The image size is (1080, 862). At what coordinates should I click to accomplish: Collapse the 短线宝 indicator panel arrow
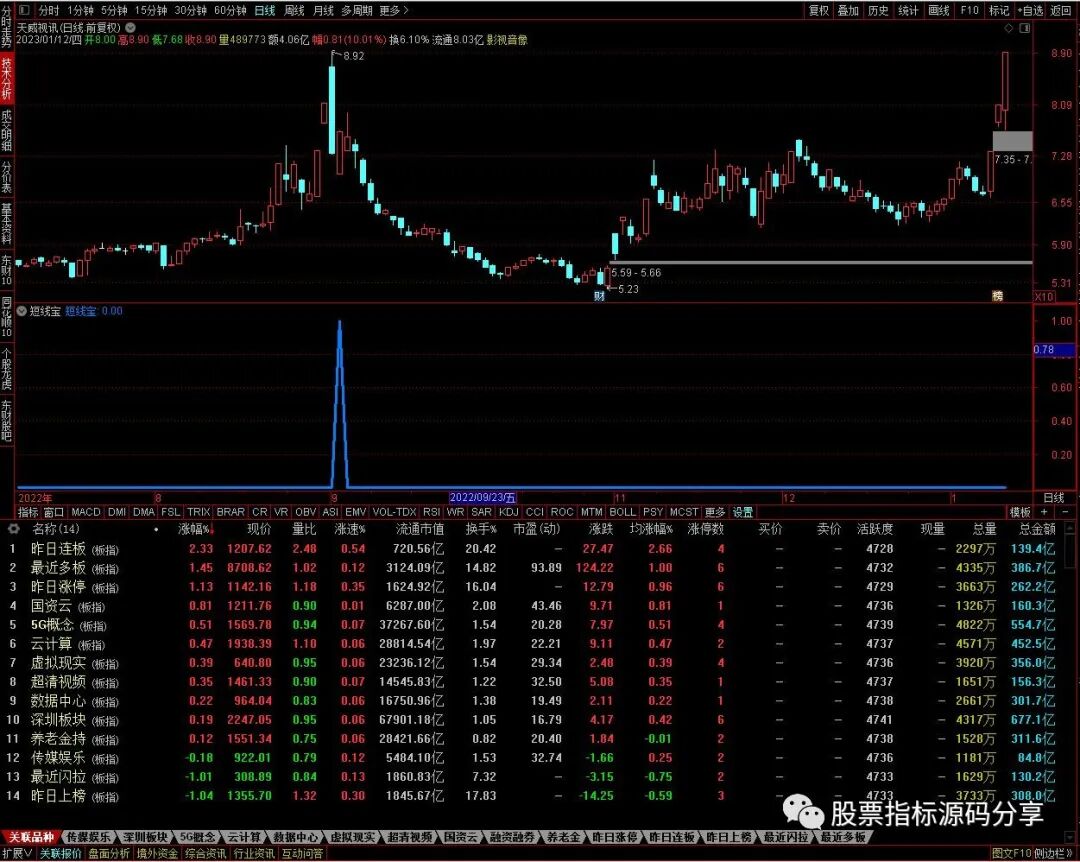click(21, 311)
